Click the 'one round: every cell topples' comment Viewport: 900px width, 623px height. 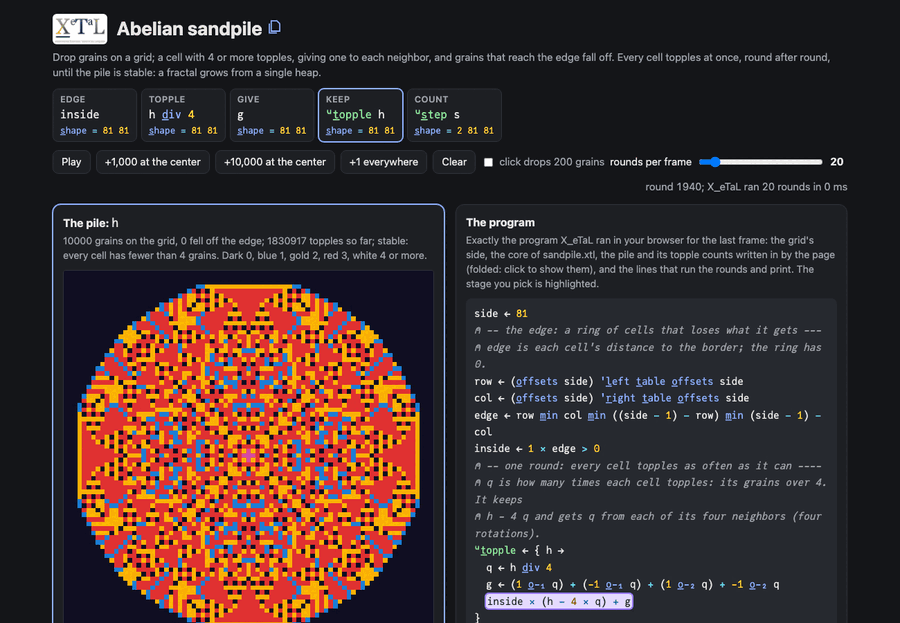click(x=647, y=466)
